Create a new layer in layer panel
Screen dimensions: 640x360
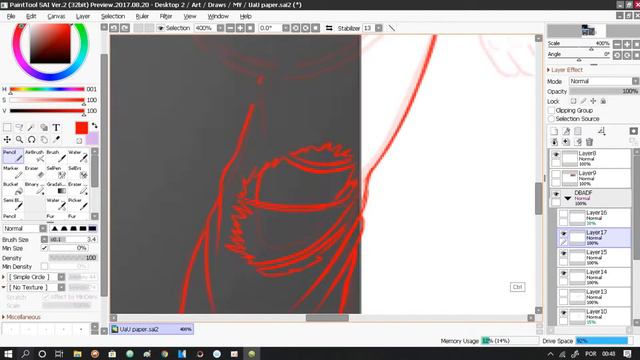[x=554, y=131]
